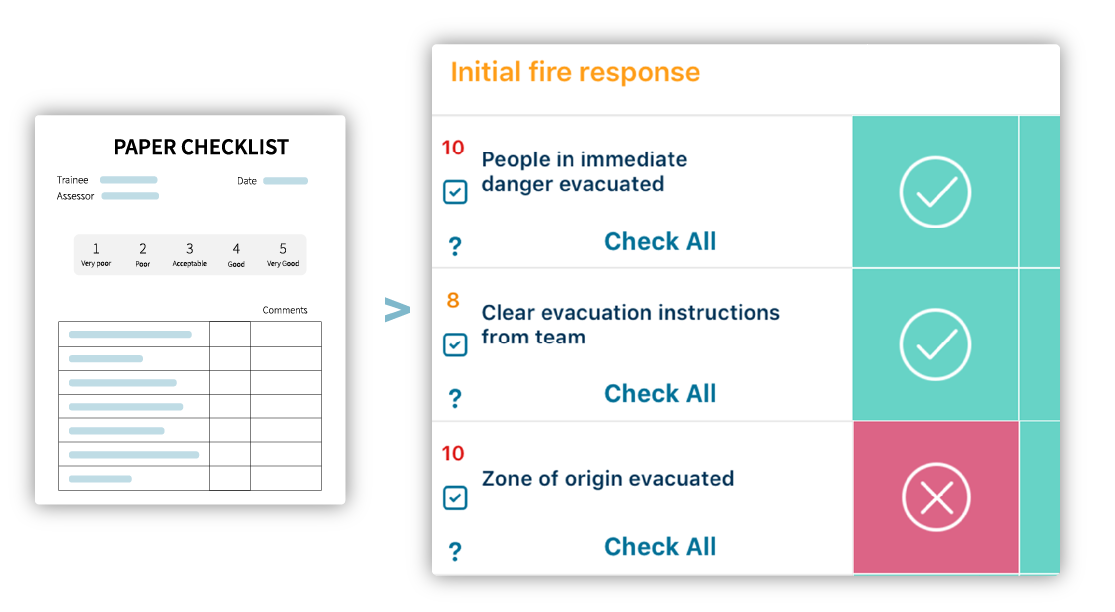Select rating 5 'Very Good' on the scale
The width and height of the screenshot is (1115, 612).
click(283, 253)
